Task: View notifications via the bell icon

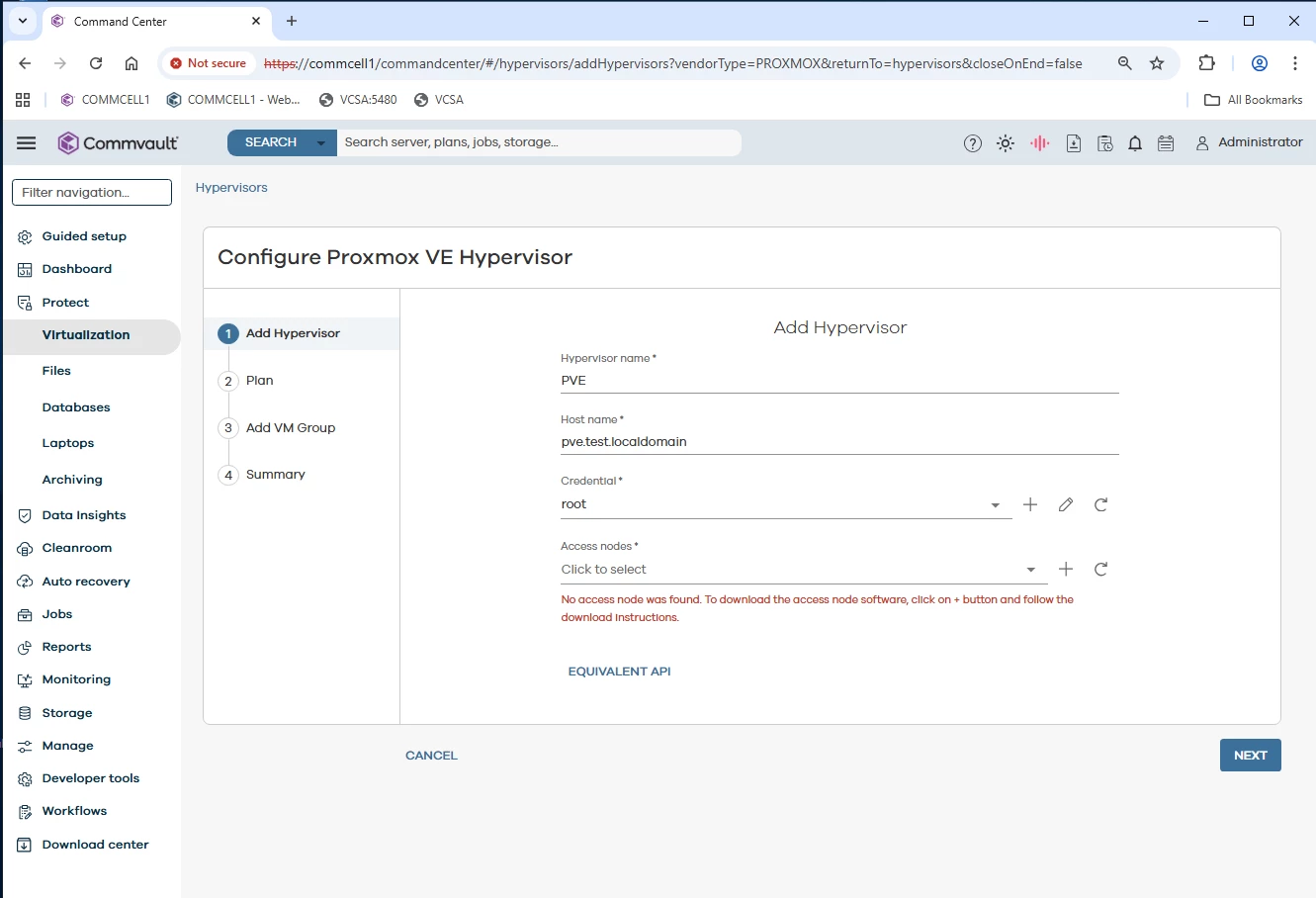Action: (x=1135, y=143)
